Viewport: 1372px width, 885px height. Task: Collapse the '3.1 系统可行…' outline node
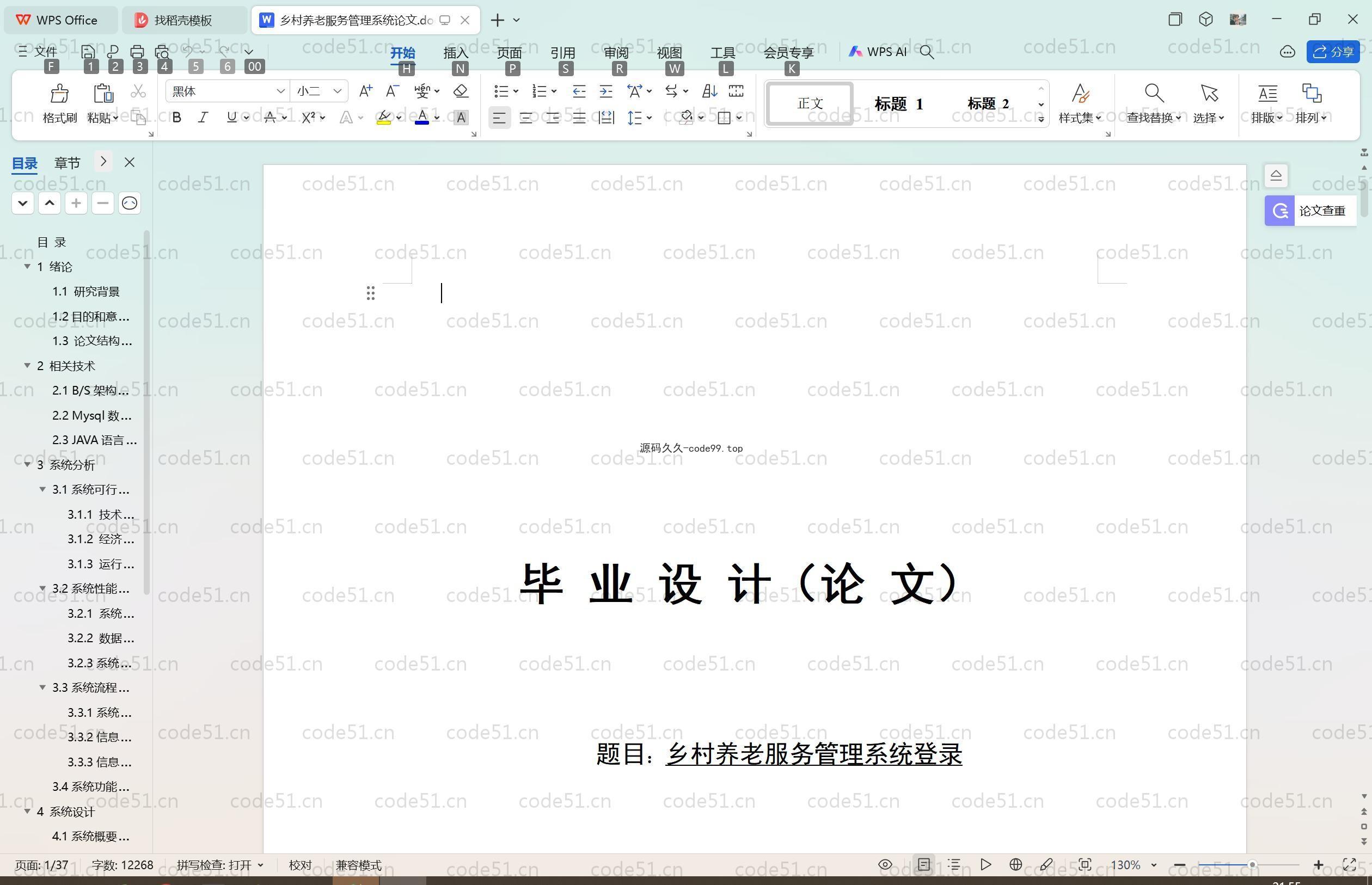[42, 490]
